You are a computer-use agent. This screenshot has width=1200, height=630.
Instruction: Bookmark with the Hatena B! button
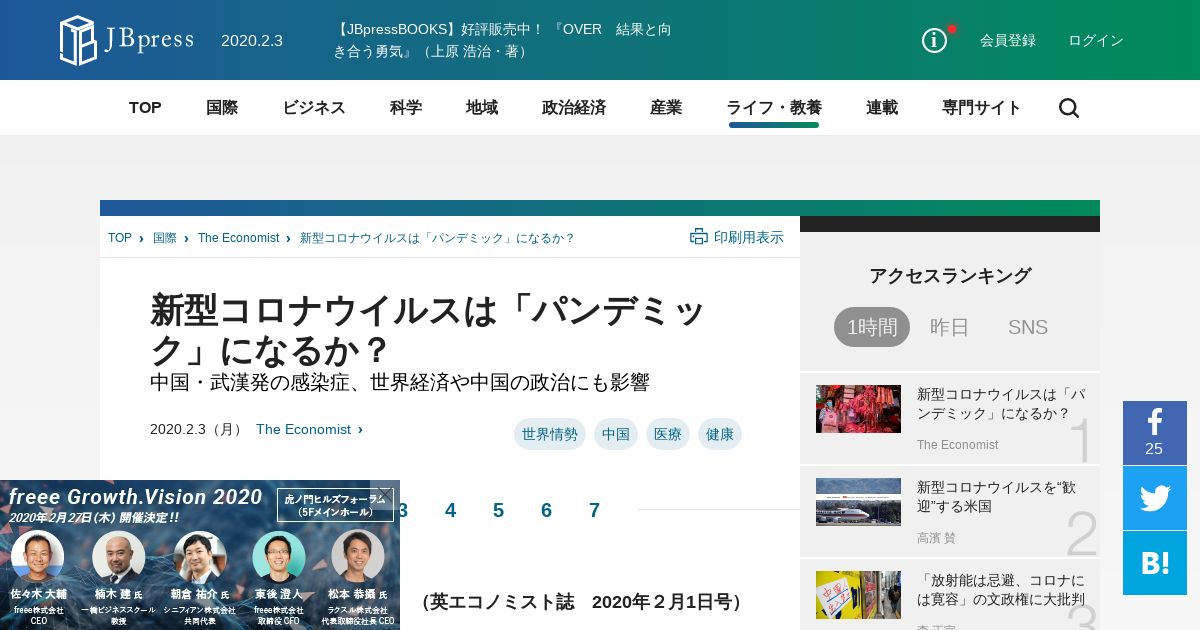[x=1155, y=563]
